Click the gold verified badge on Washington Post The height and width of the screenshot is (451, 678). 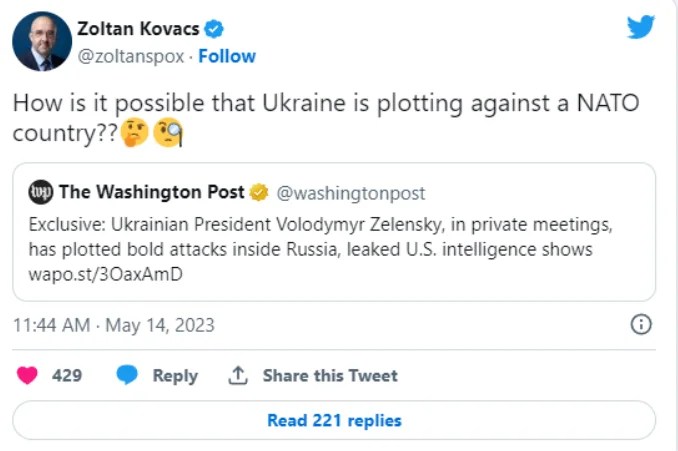click(x=258, y=192)
